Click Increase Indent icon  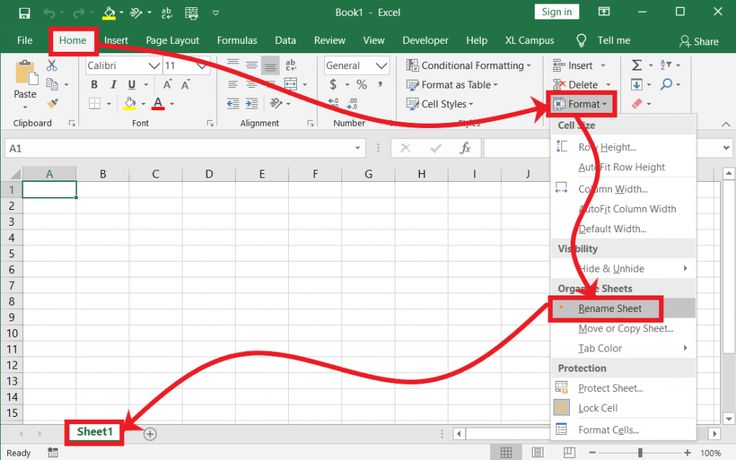(252, 103)
